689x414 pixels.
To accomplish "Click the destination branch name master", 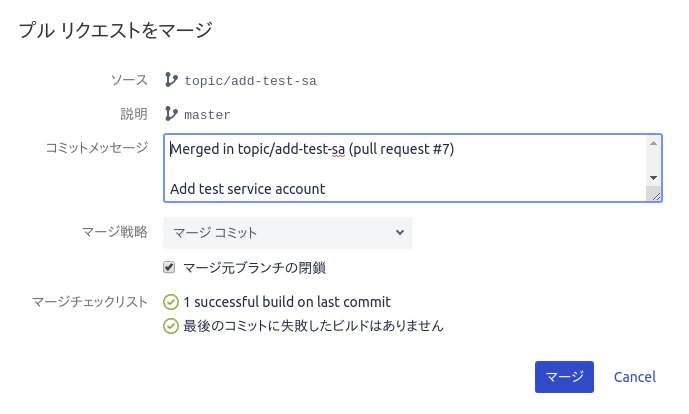I will click(x=207, y=115).
